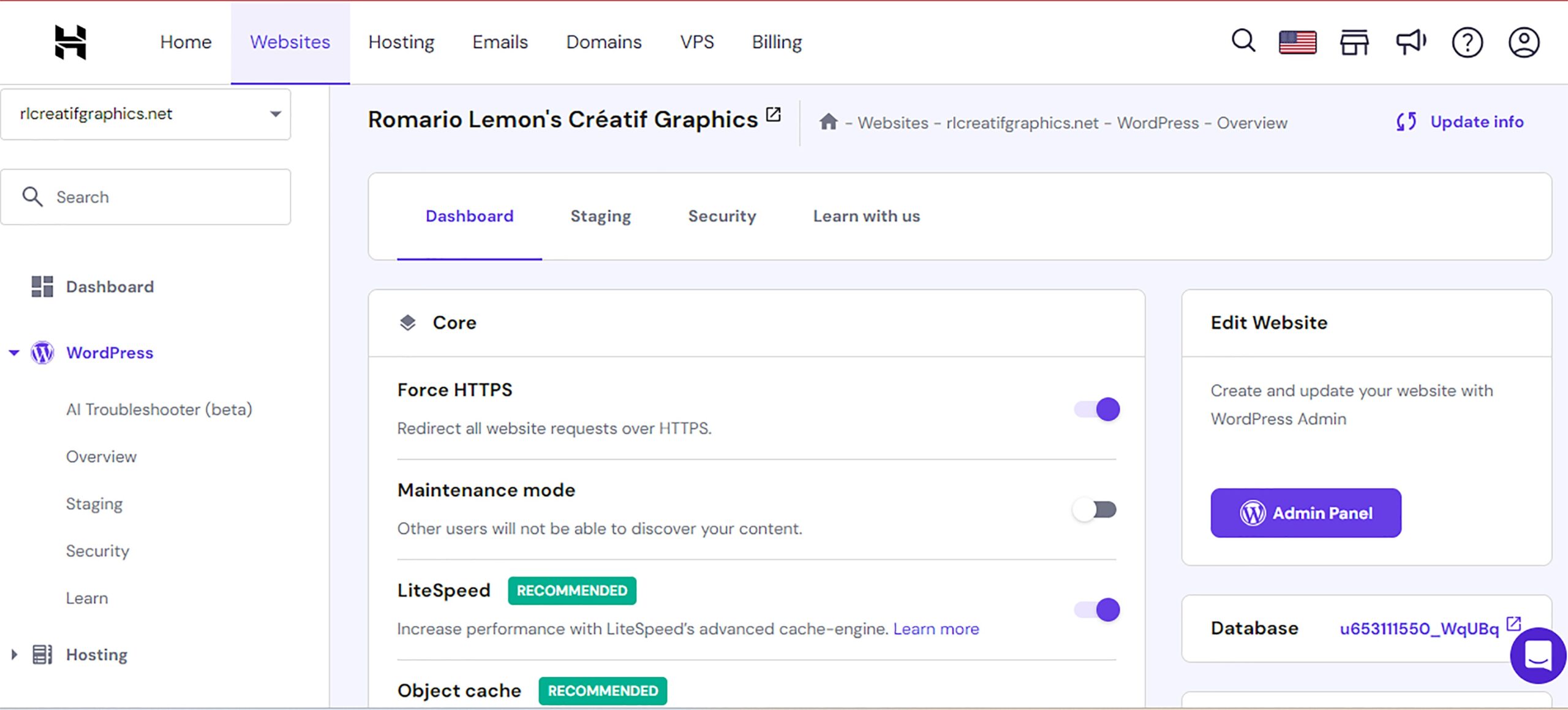Open Billing in top navigation
Viewport: 1568px width, 710px height.
(777, 42)
